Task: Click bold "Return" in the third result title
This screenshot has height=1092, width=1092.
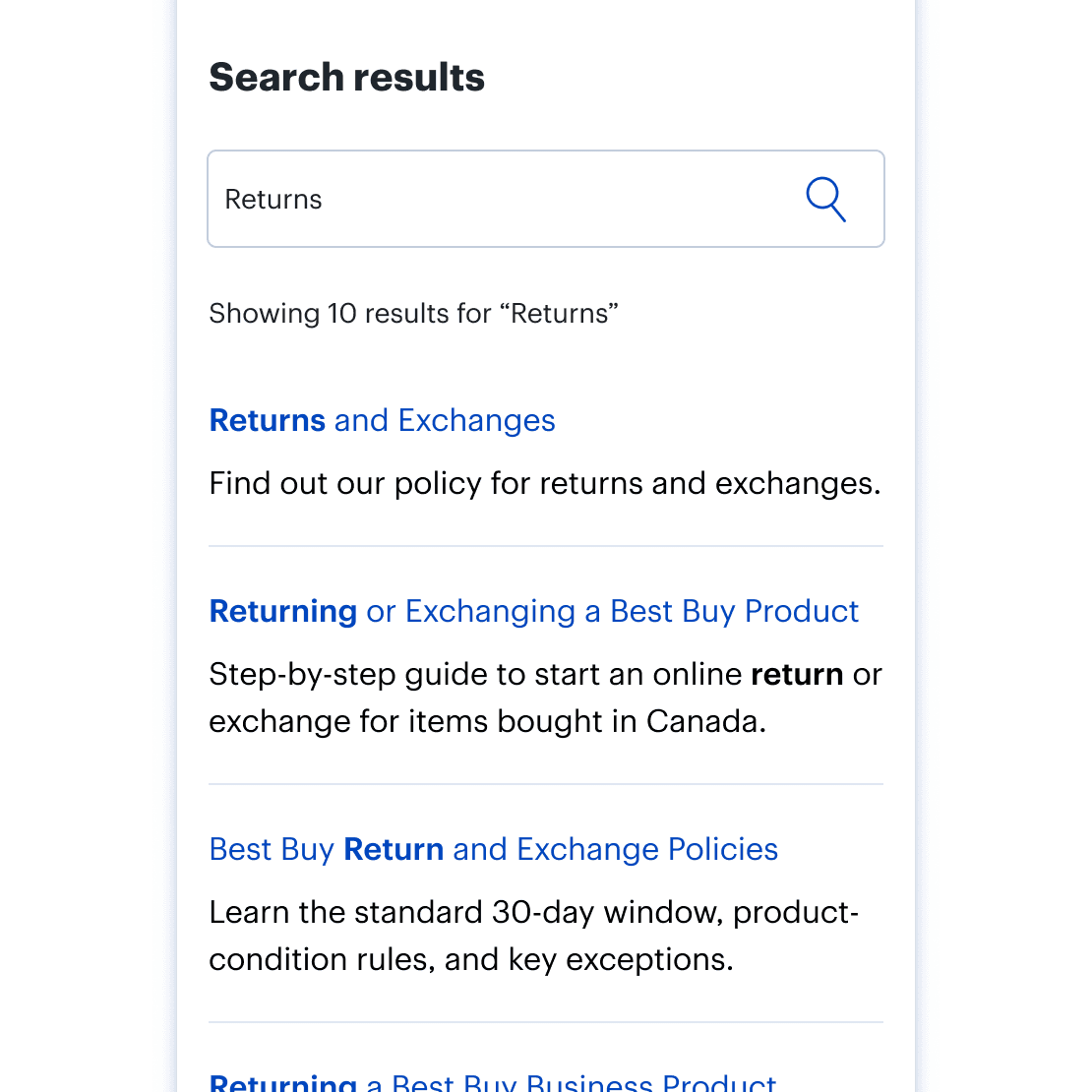Action: click(x=394, y=850)
